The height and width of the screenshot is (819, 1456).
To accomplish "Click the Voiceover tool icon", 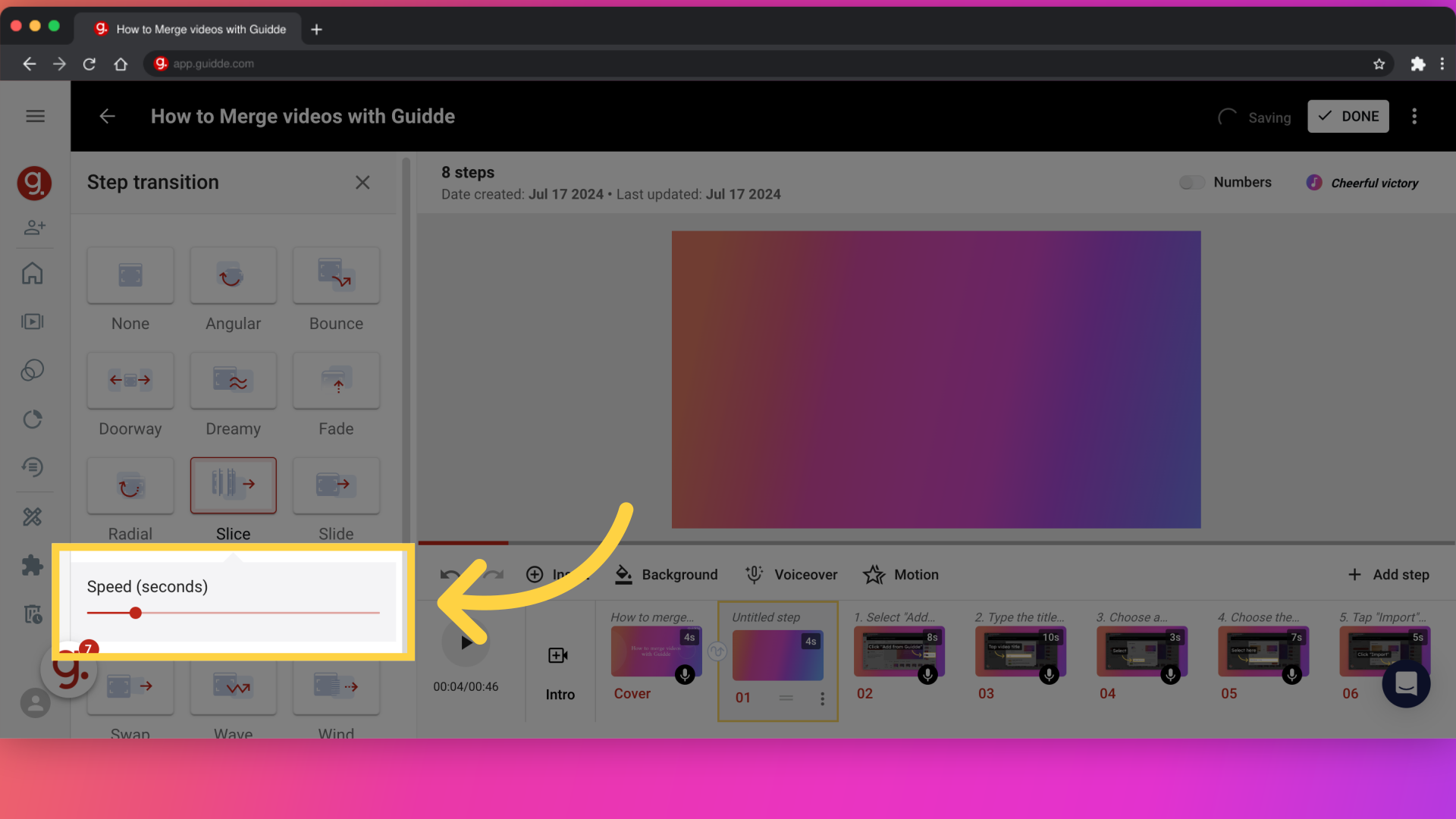I will click(x=756, y=574).
